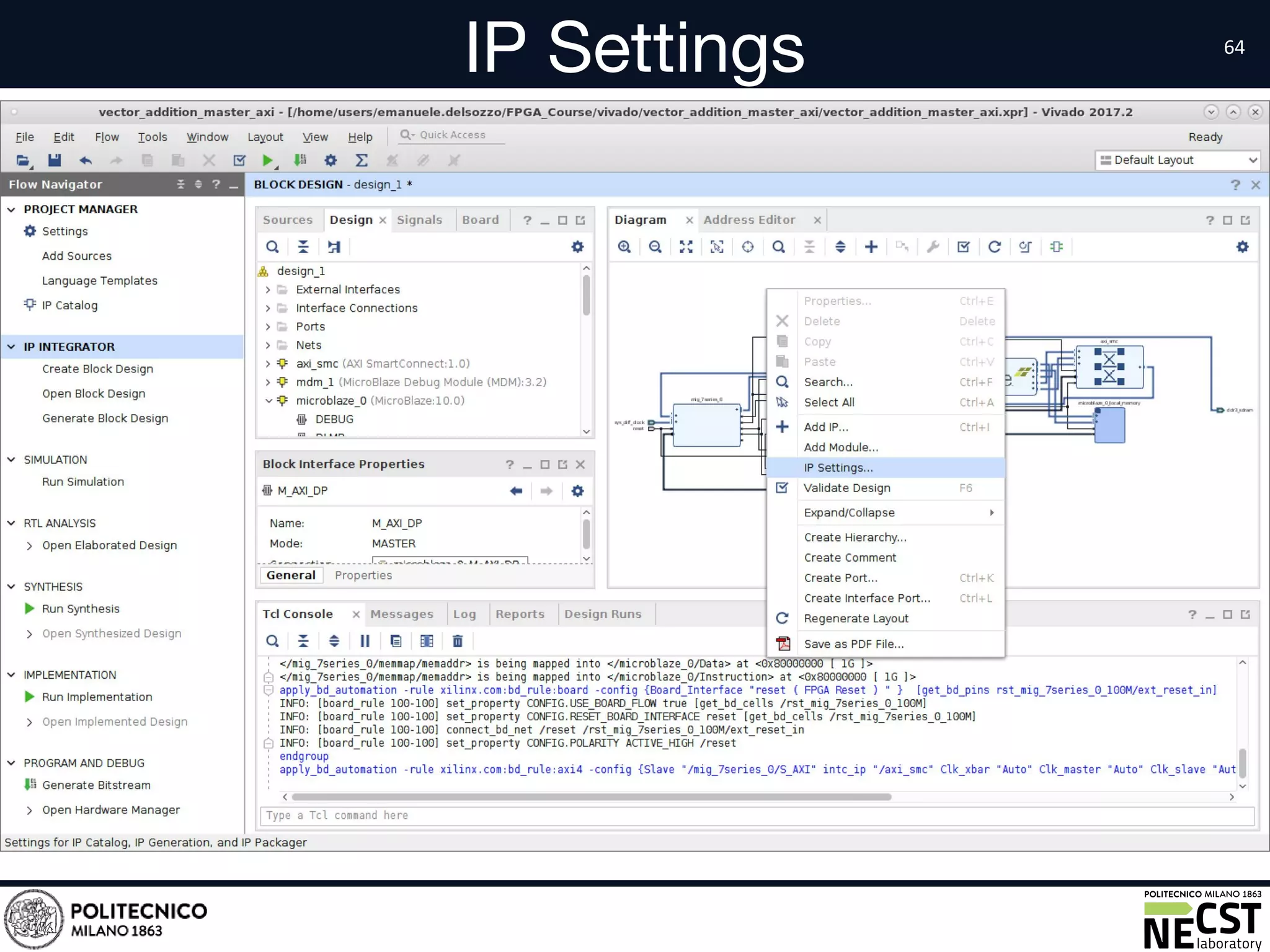Open the Expand/Collapse submenu

[x=886, y=513]
